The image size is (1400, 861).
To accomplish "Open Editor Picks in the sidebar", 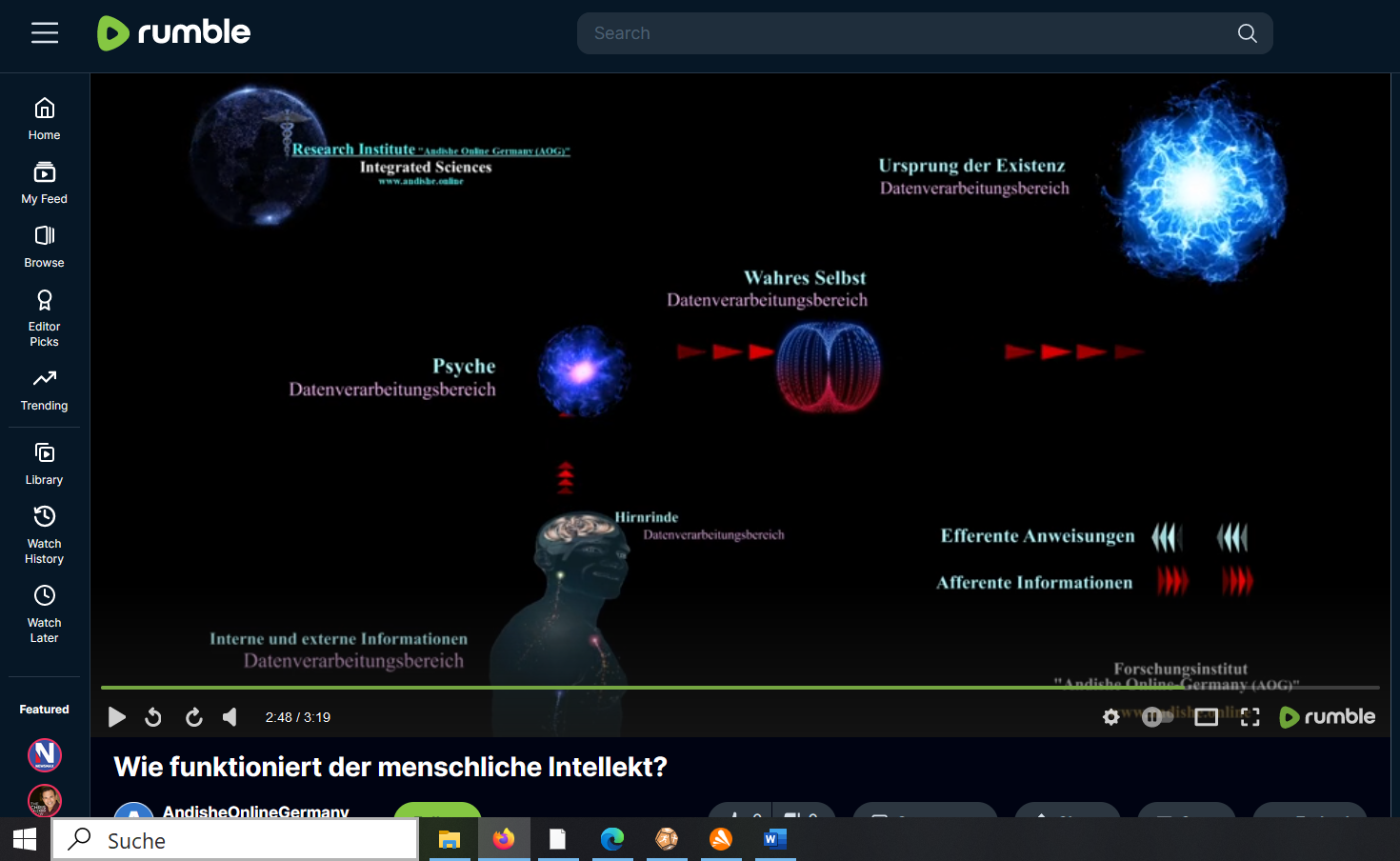I will (44, 318).
